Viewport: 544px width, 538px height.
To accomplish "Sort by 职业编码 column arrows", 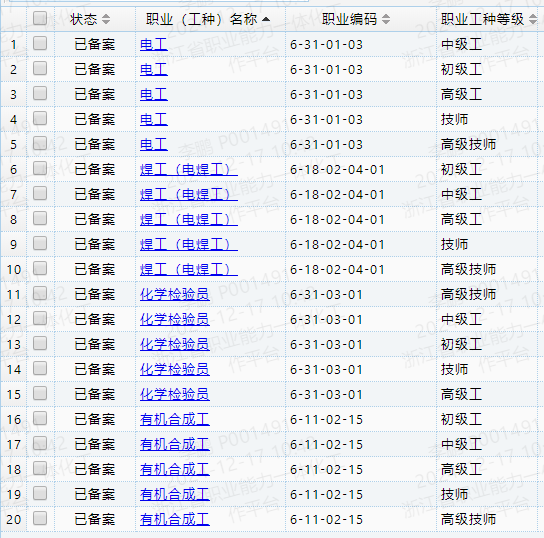I will click(385, 19).
